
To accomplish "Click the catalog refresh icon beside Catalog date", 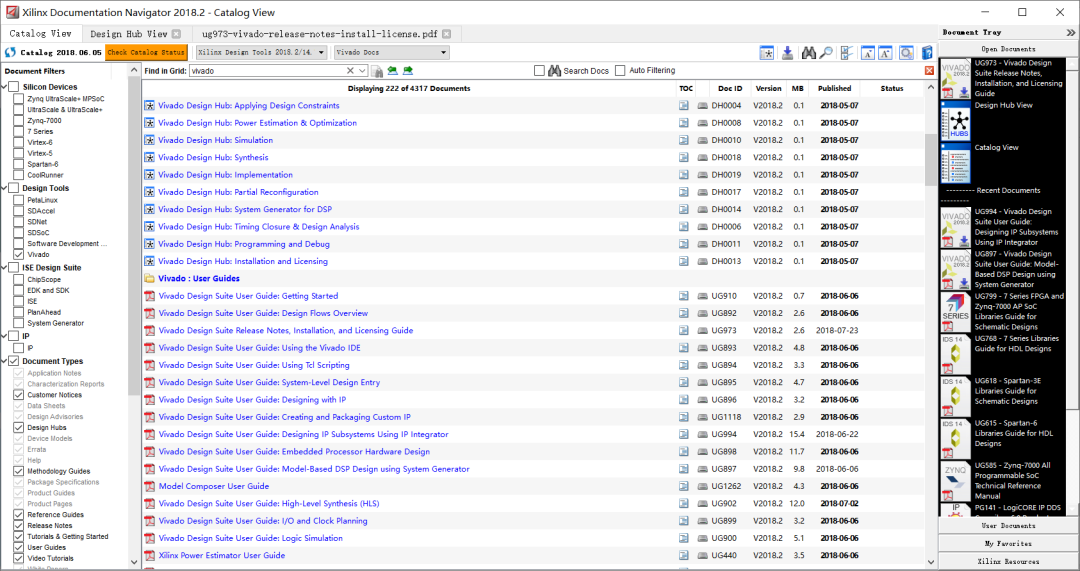I will [10, 52].
